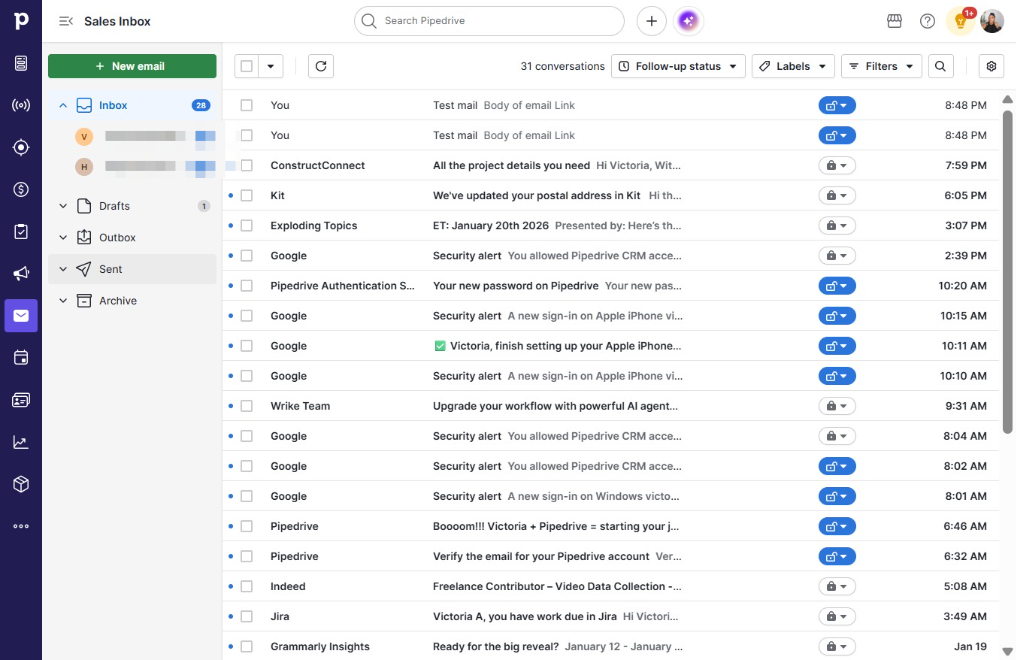This screenshot has height=660, width=1016.
Task: Toggle the select-all conversations checkbox
Action: point(246,66)
